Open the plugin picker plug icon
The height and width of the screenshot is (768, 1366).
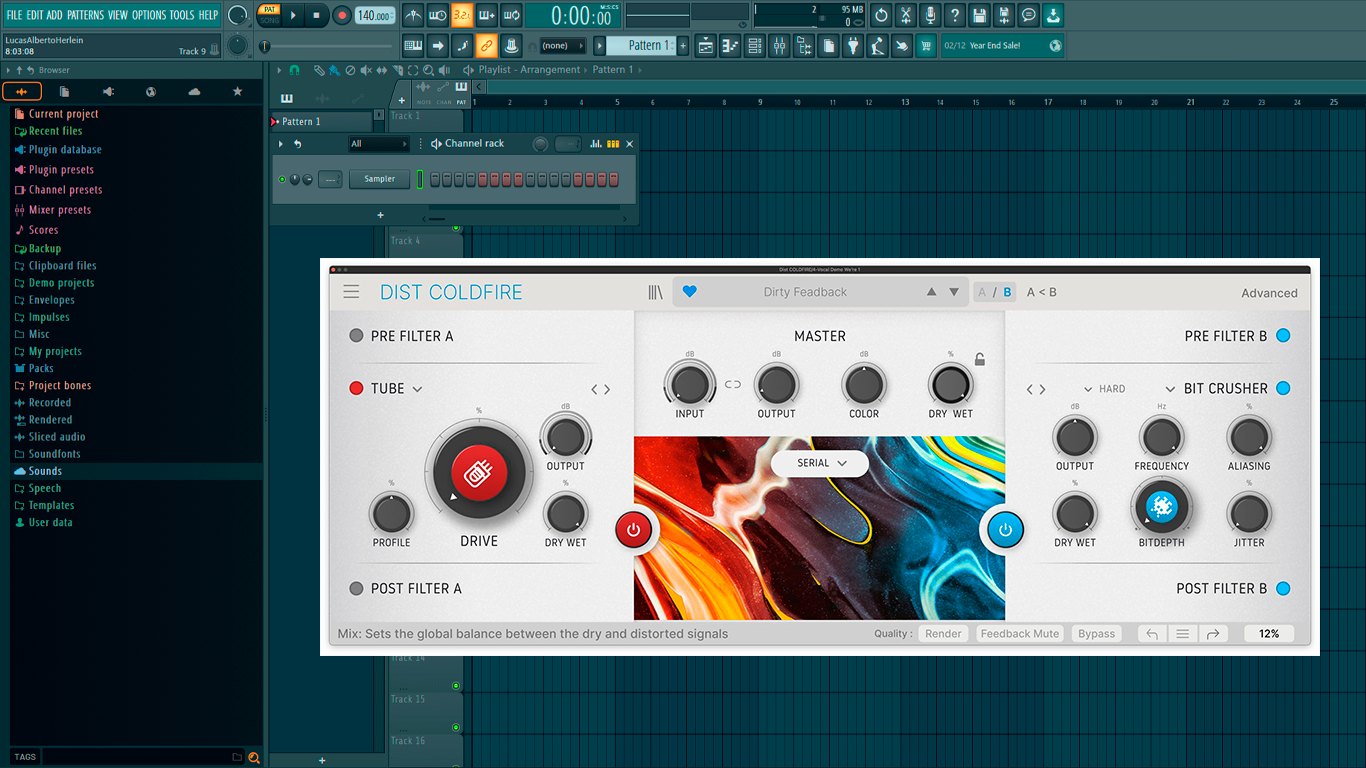click(x=853, y=46)
